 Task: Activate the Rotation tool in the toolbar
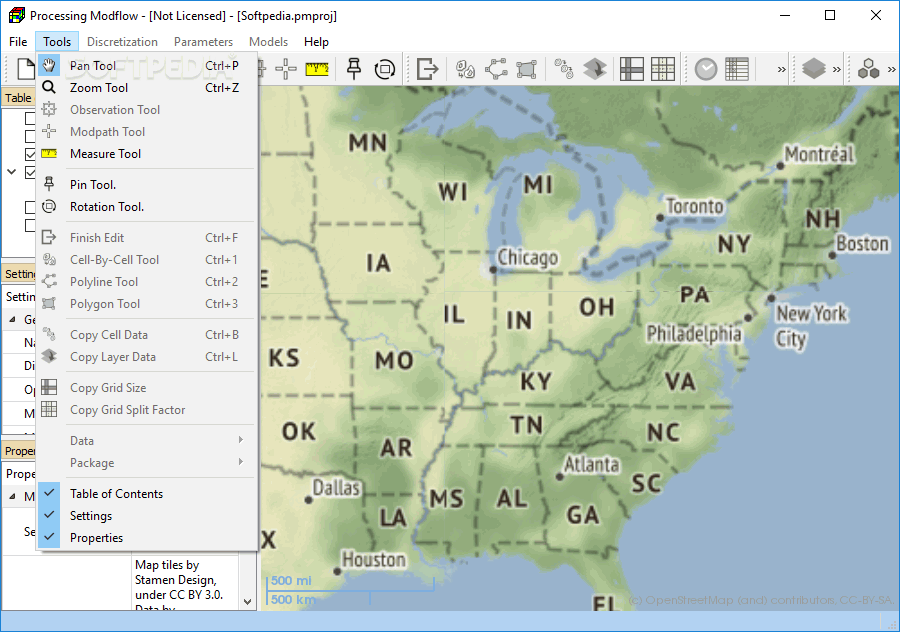(x=385, y=69)
